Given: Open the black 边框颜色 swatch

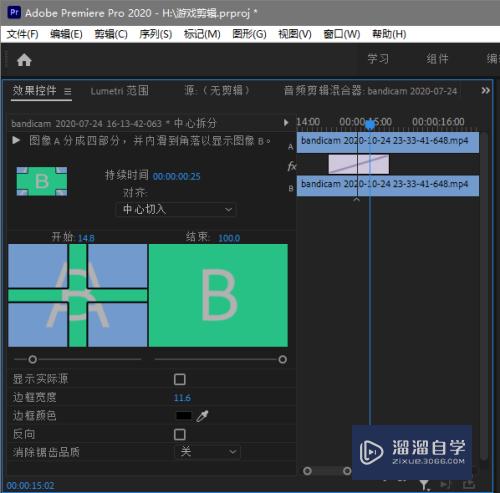Looking at the screenshot, I should point(184,416).
